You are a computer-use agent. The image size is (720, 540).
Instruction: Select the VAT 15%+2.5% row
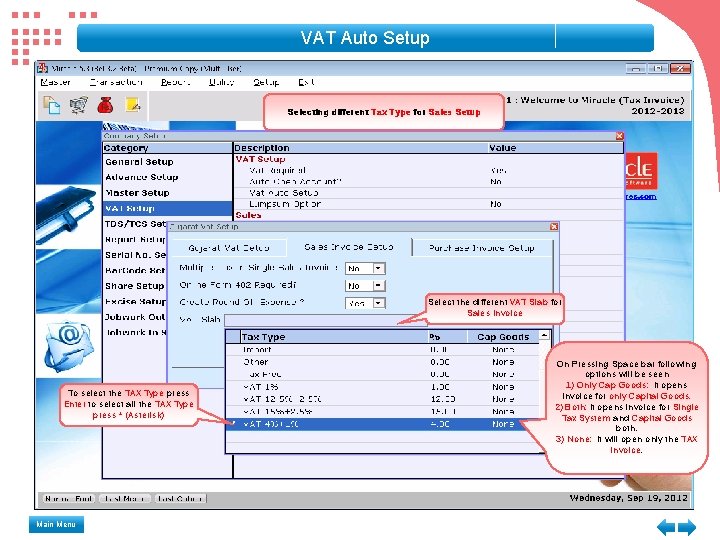coord(382,411)
